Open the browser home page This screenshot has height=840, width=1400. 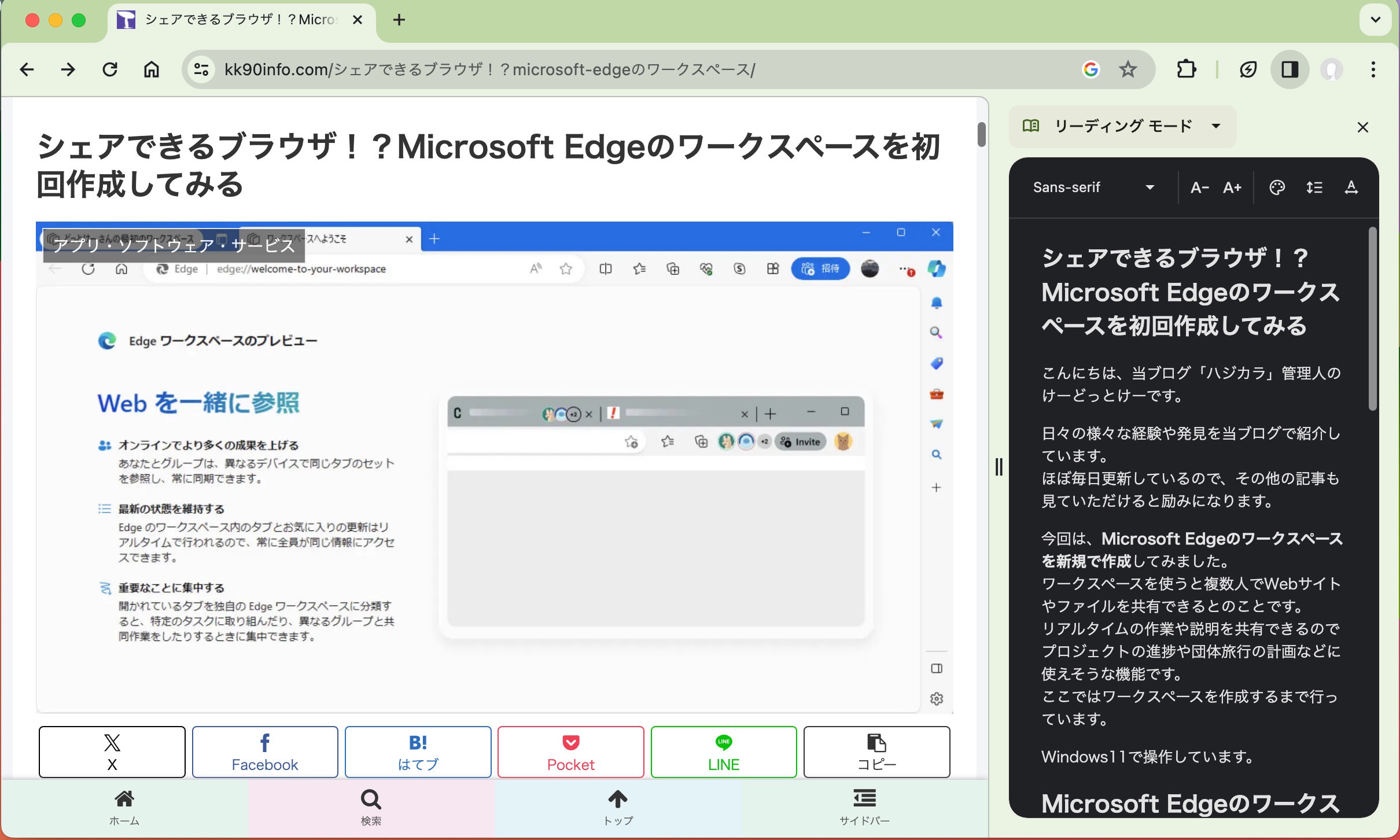pyautogui.click(x=152, y=70)
